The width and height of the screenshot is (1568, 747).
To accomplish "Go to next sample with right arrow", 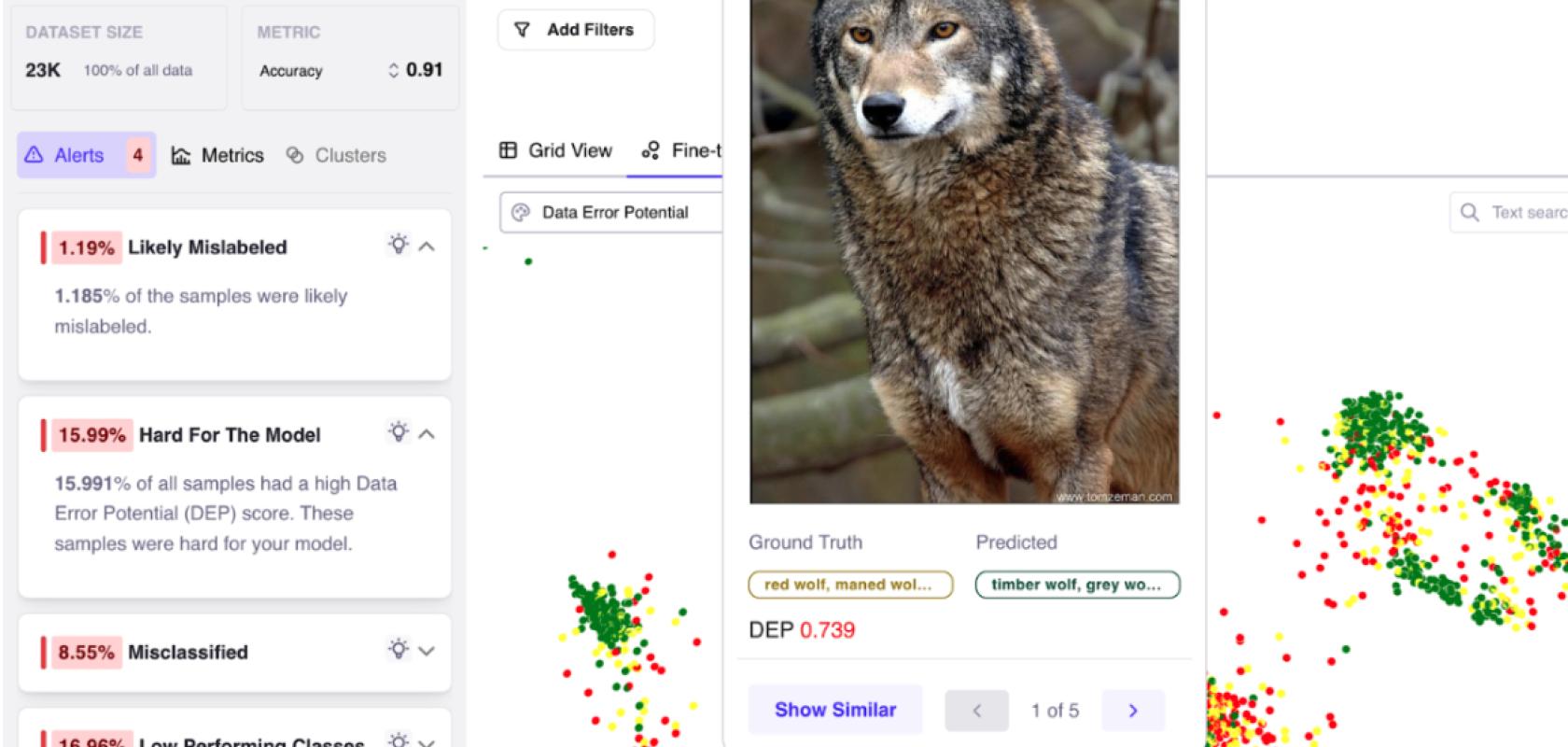I will point(1133,711).
